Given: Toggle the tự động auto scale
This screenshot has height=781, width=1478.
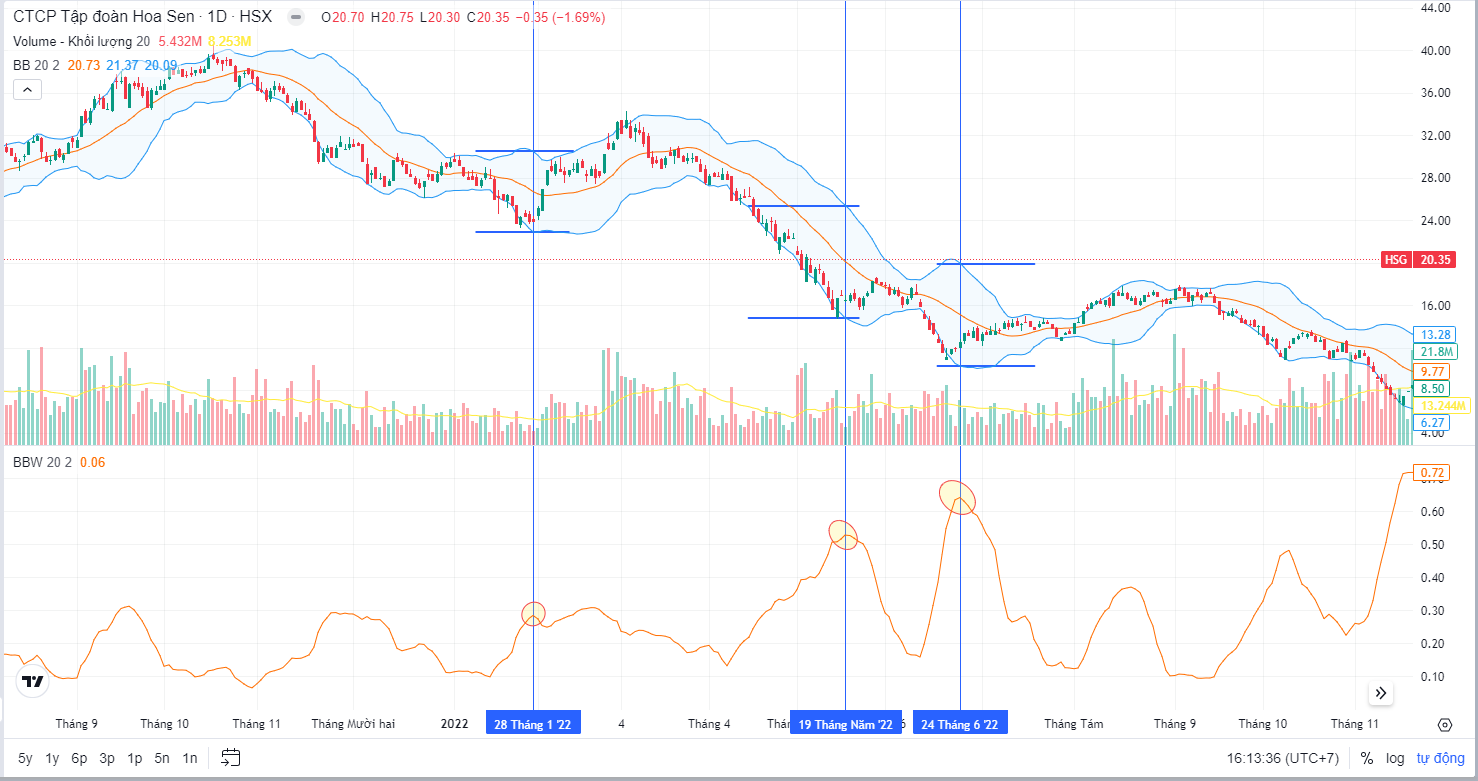Looking at the screenshot, I should [x=1438, y=758].
